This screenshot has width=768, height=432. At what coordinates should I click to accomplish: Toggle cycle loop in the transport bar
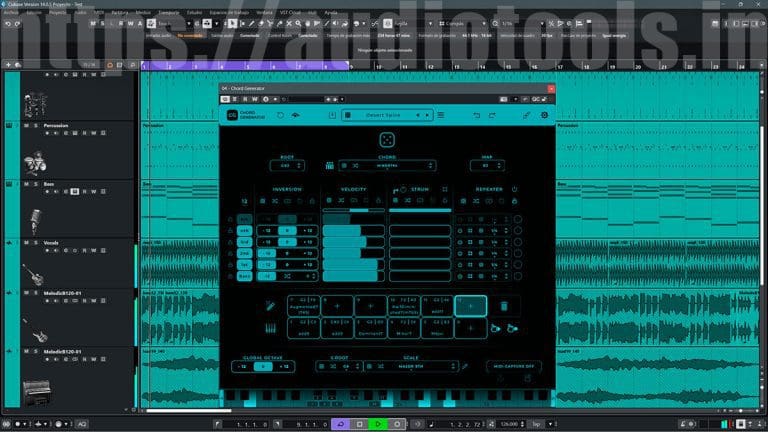340,424
